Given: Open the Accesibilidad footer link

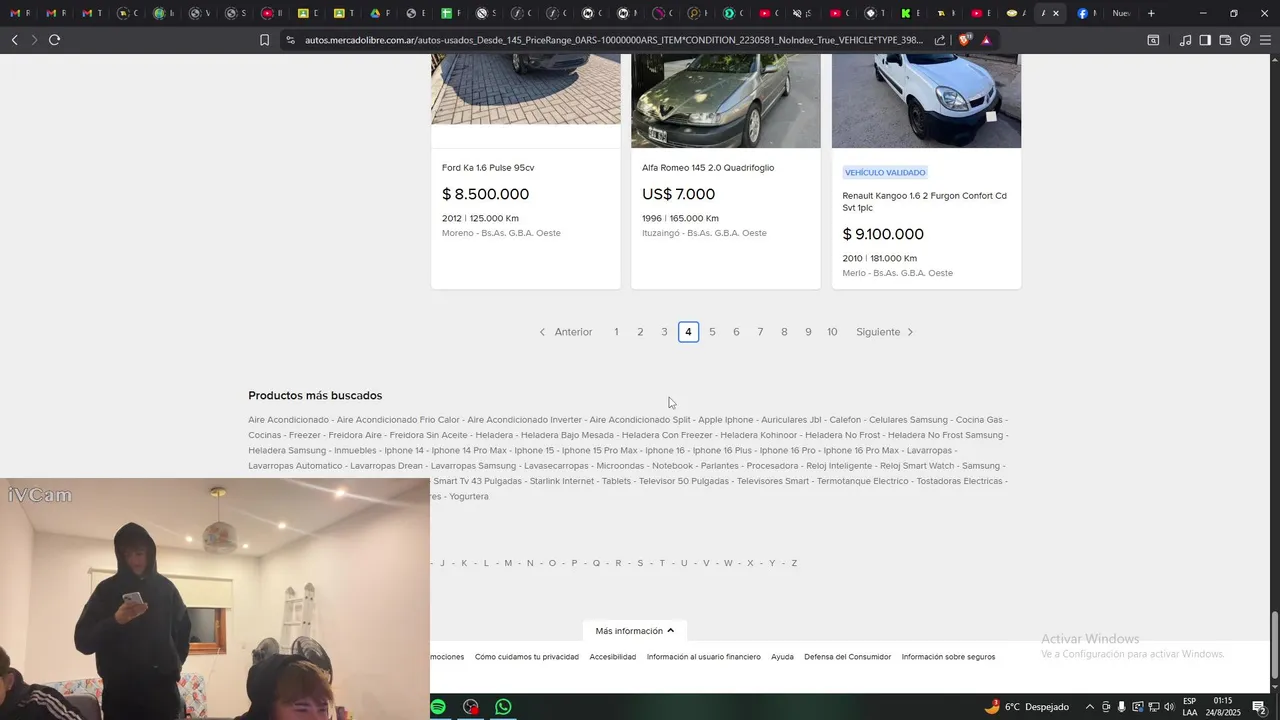Looking at the screenshot, I should click(613, 657).
